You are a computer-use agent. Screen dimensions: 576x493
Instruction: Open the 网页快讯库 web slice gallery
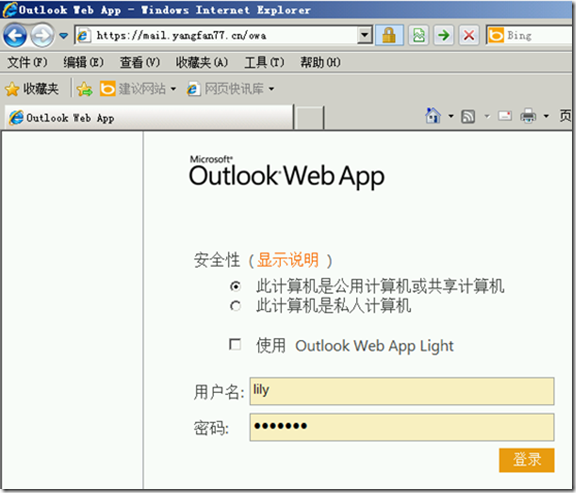click(230, 89)
